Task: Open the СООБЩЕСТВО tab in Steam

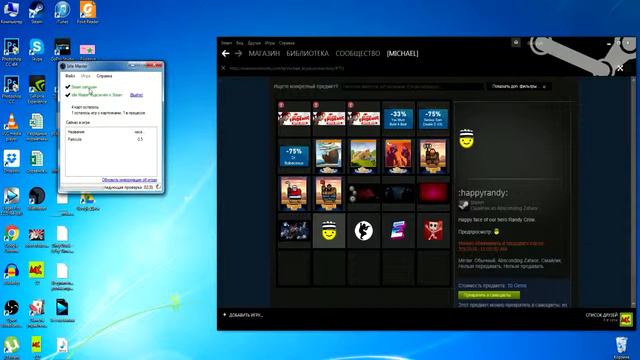Action: (x=358, y=53)
